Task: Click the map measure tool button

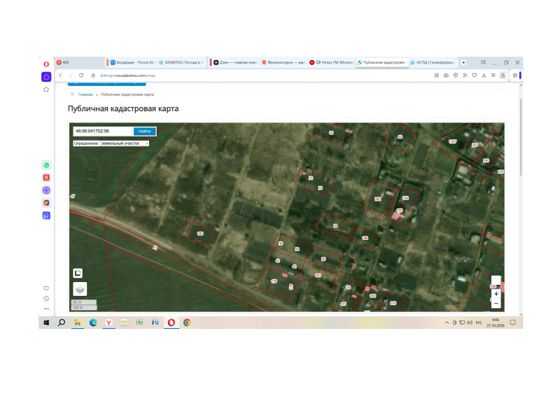Action: coord(78,273)
